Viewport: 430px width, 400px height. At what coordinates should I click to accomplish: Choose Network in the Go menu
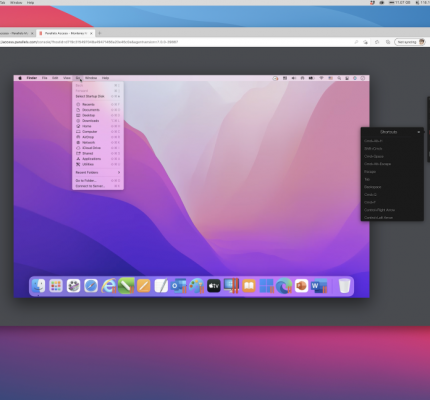coord(98,142)
